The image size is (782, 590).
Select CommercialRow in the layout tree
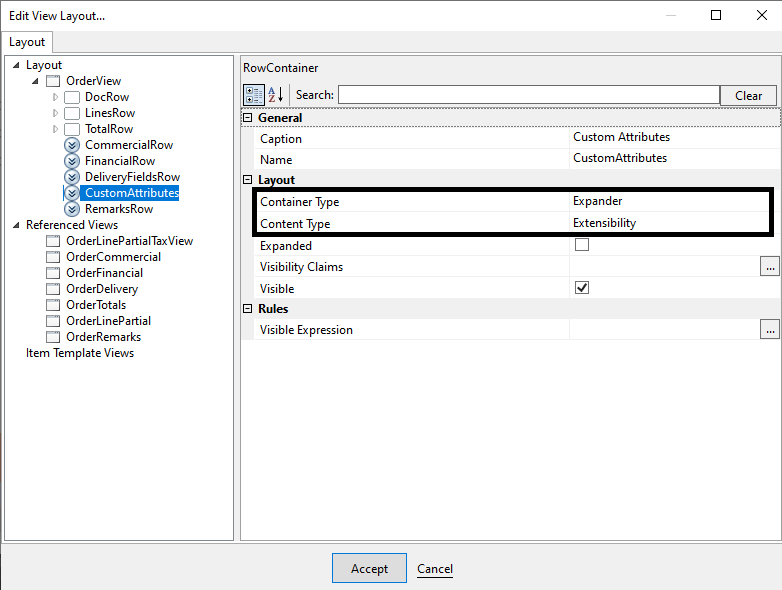click(x=129, y=145)
